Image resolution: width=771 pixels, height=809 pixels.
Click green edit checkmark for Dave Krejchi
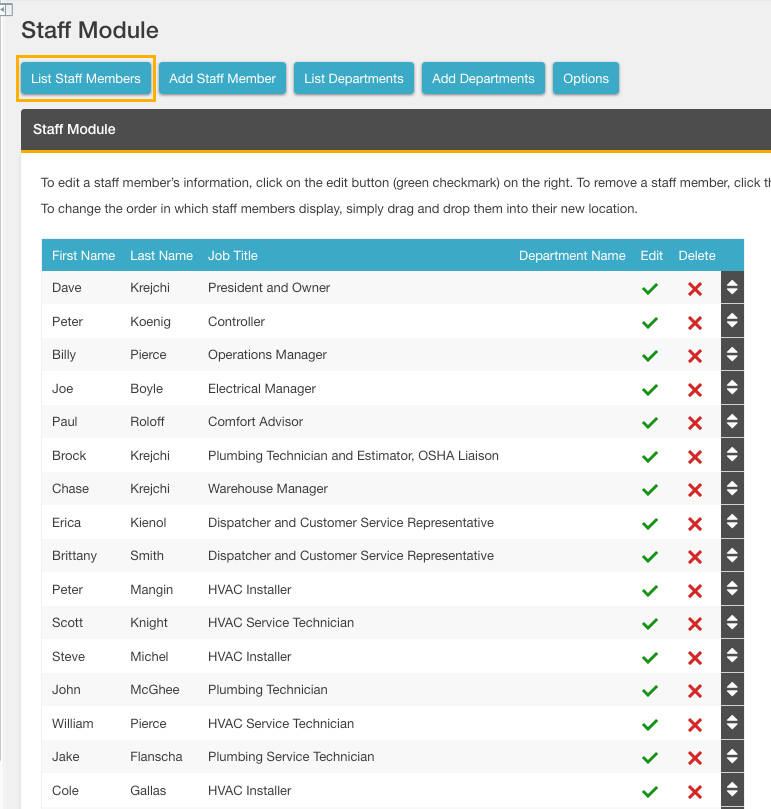(650, 289)
